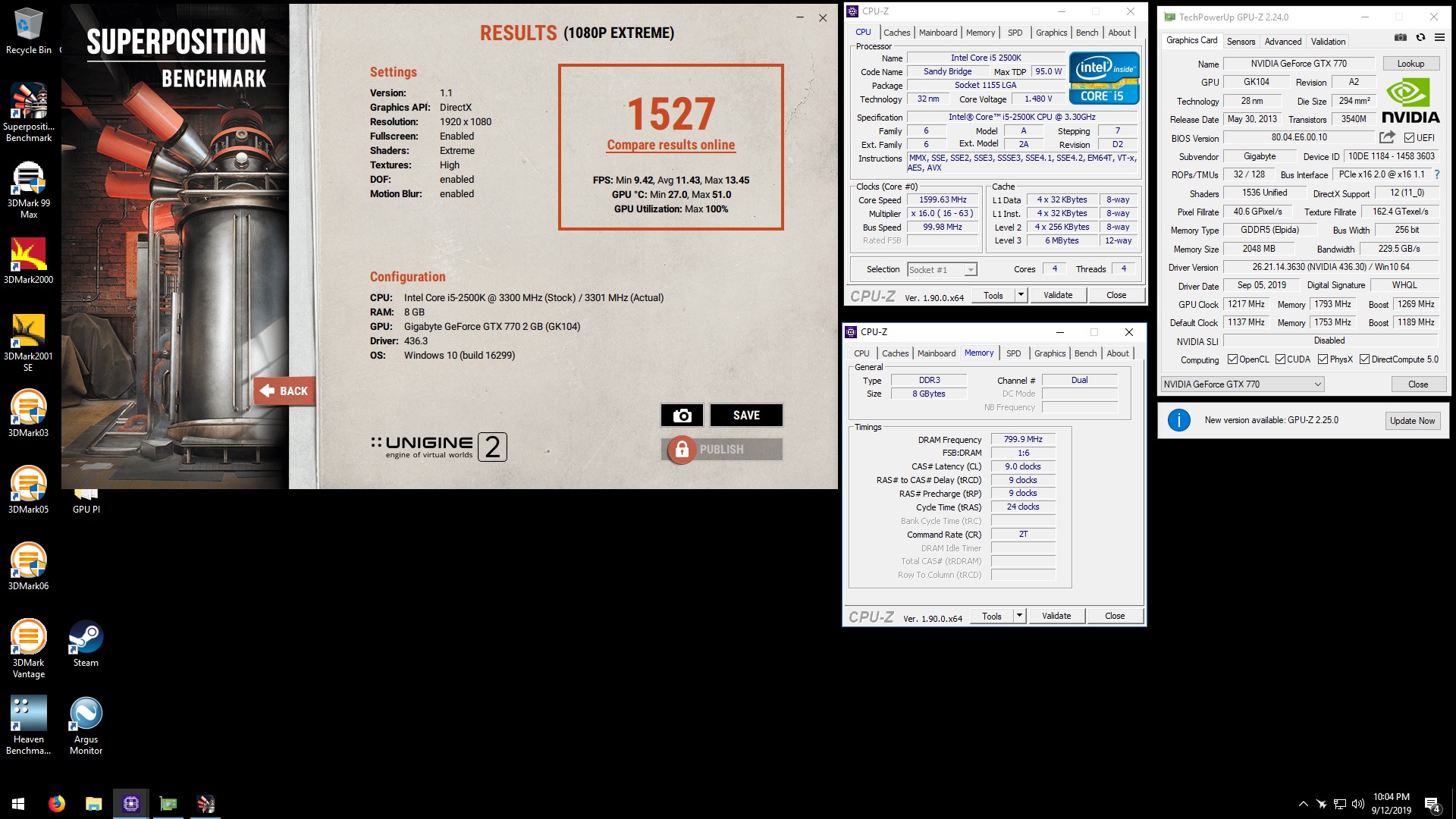Click the BACK button in Superposition

[284, 391]
